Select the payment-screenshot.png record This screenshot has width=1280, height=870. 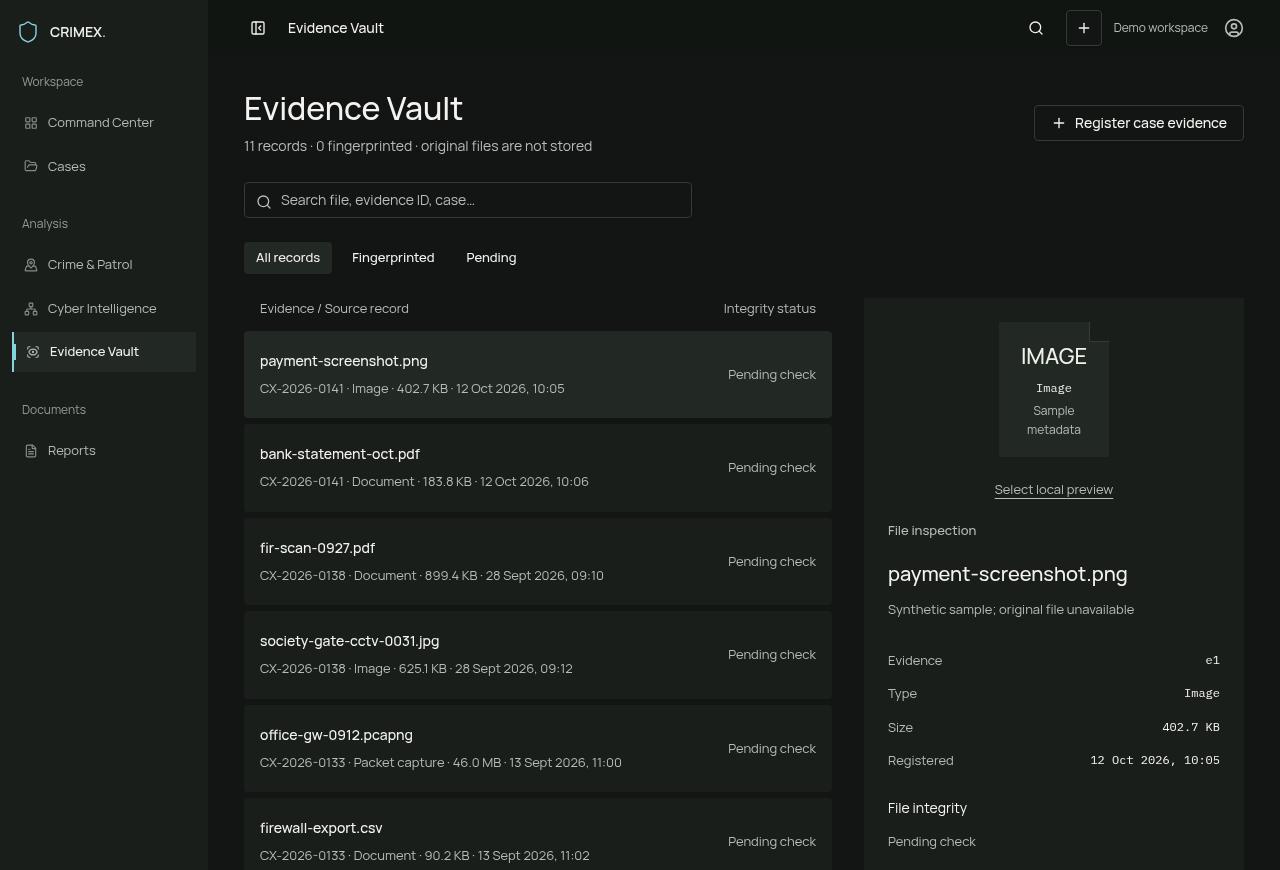538,374
